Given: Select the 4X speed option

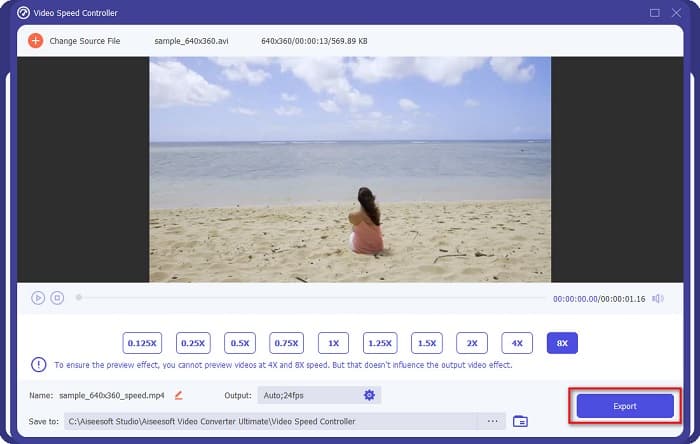Looking at the screenshot, I should (x=517, y=343).
